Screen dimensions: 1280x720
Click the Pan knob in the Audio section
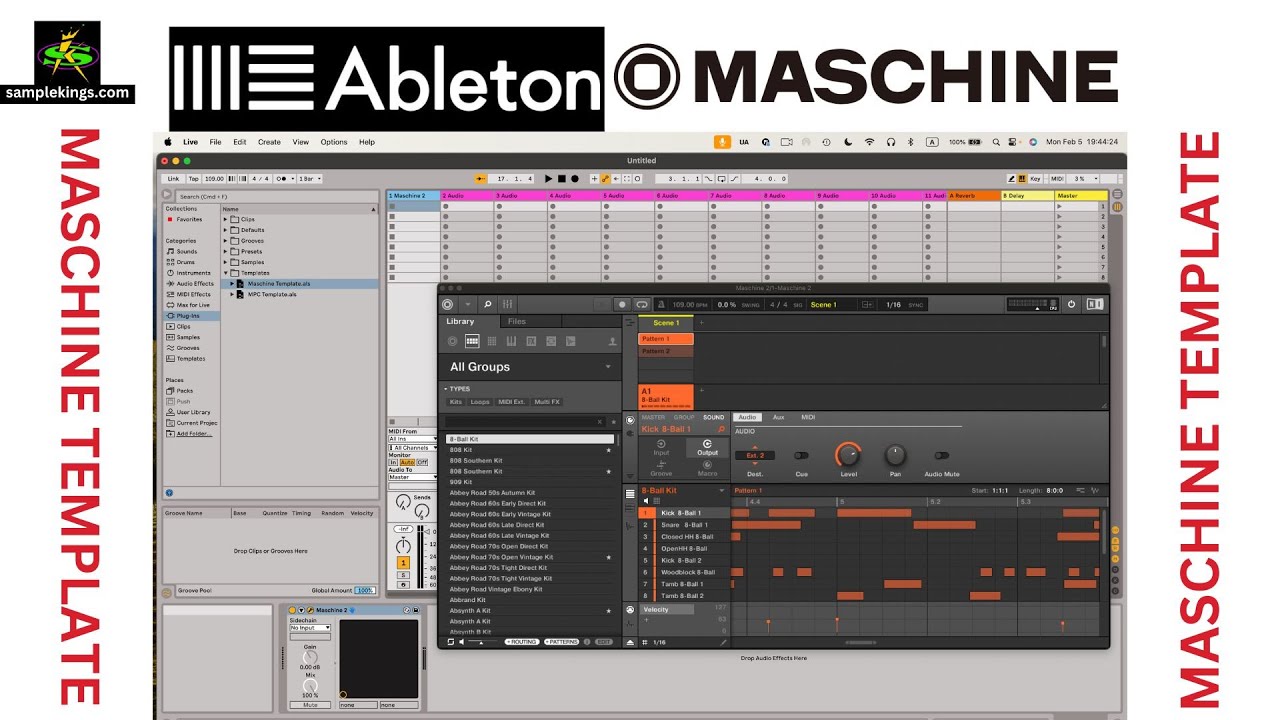(x=895, y=455)
